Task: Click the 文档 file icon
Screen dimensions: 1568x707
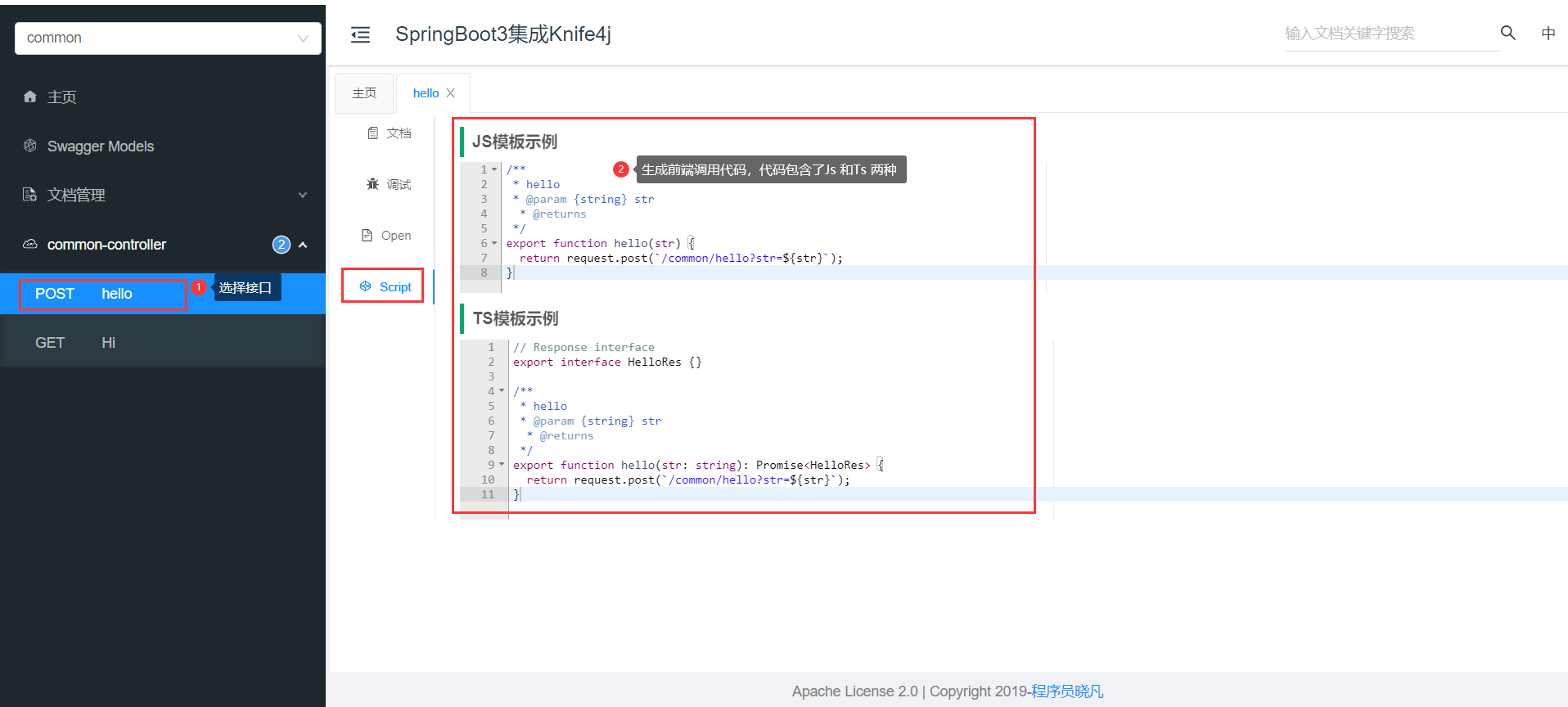Action: [373, 133]
